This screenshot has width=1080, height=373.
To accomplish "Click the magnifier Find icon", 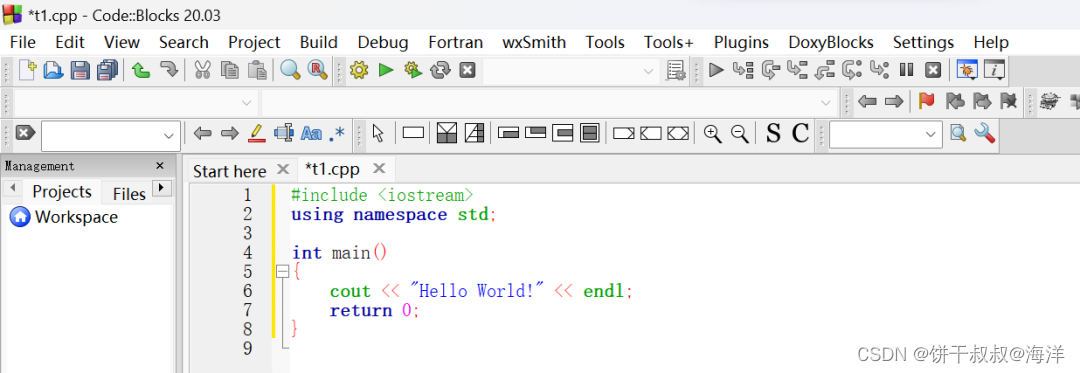I will point(290,70).
